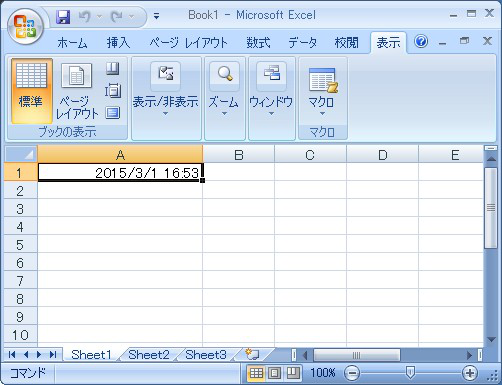Save the workbook with the floppy icon
This screenshot has width=502, height=385.
63,17
